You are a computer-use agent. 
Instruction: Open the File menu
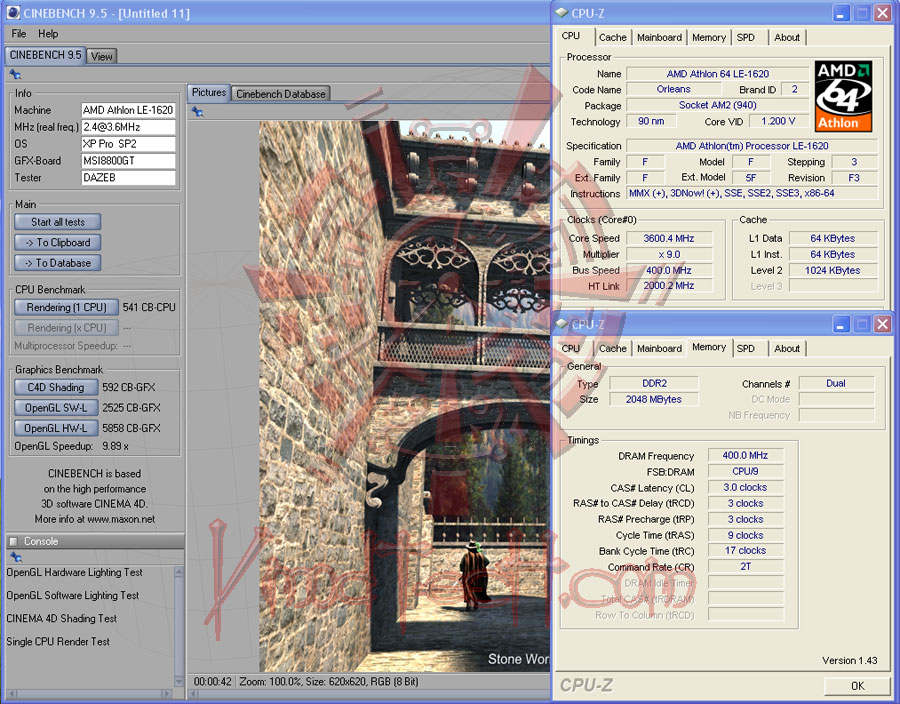point(19,34)
